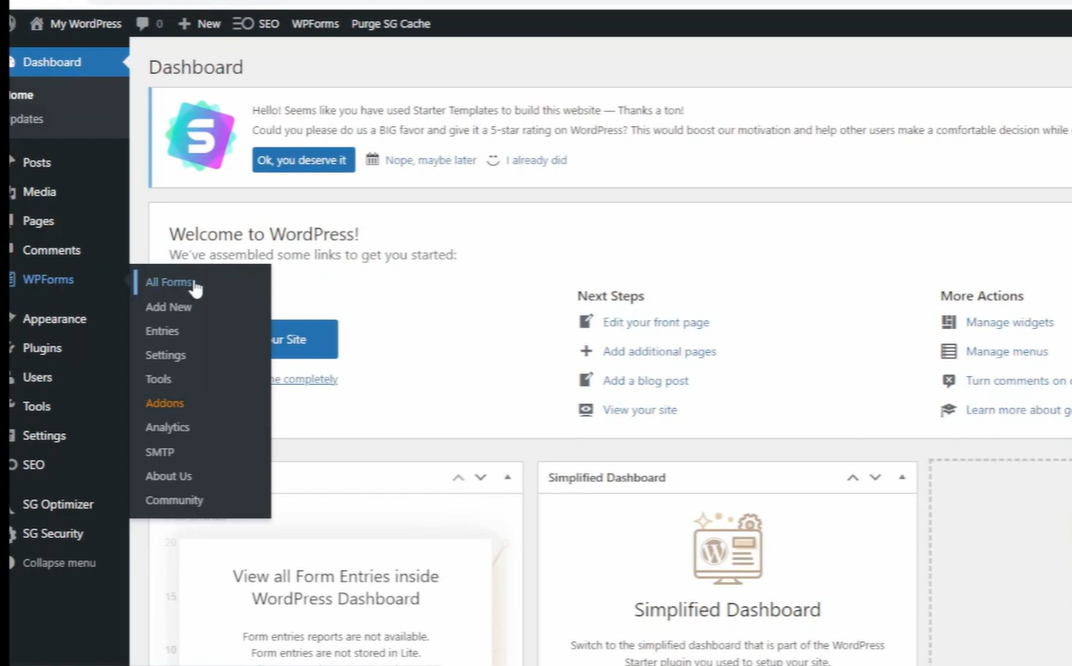Click the WPForms sidebar icon
Image resolution: width=1072 pixels, height=666 pixels.
pos(12,279)
